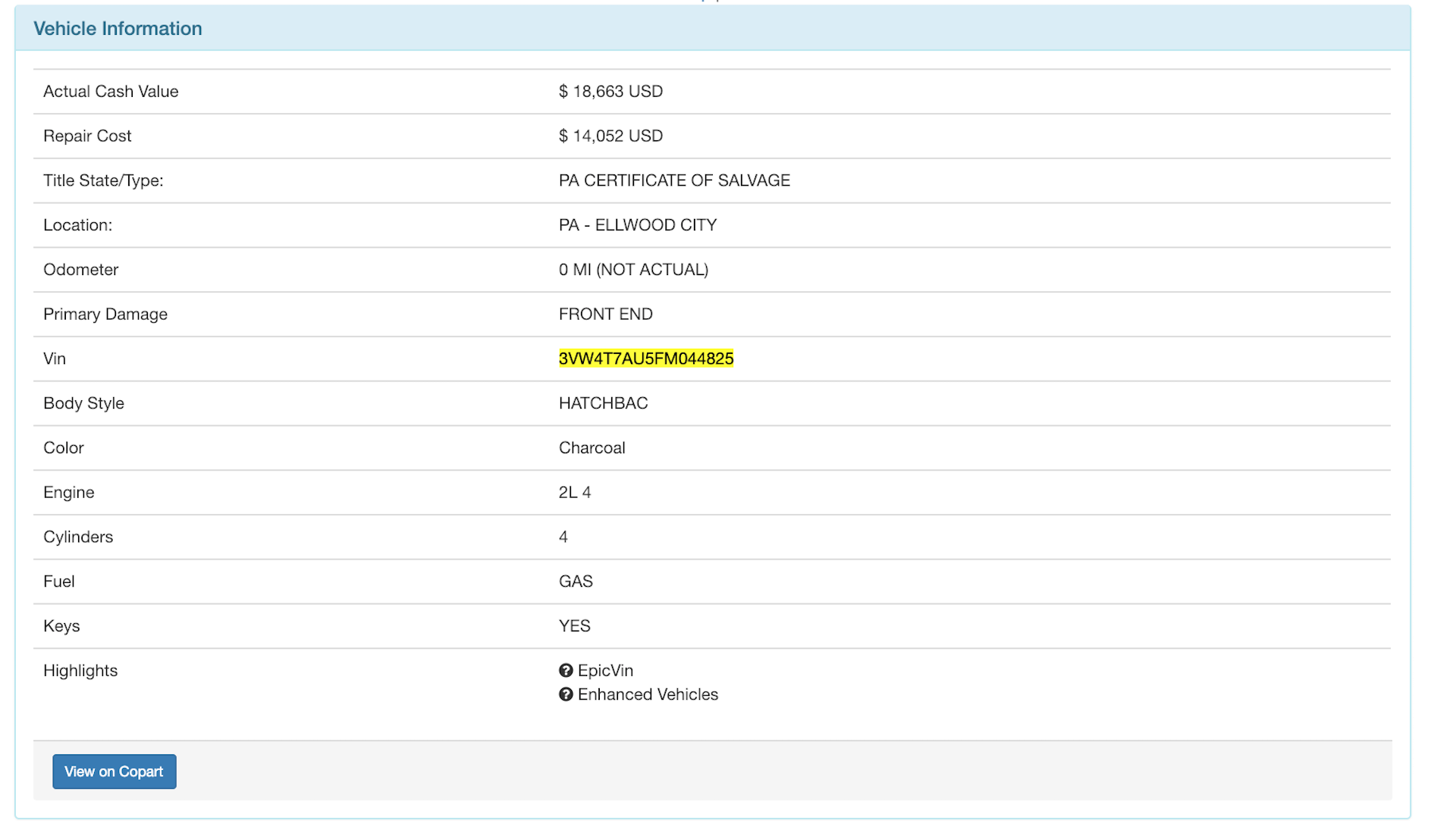Click the Enhanced Vehicles highlight text

tap(648, 695)
